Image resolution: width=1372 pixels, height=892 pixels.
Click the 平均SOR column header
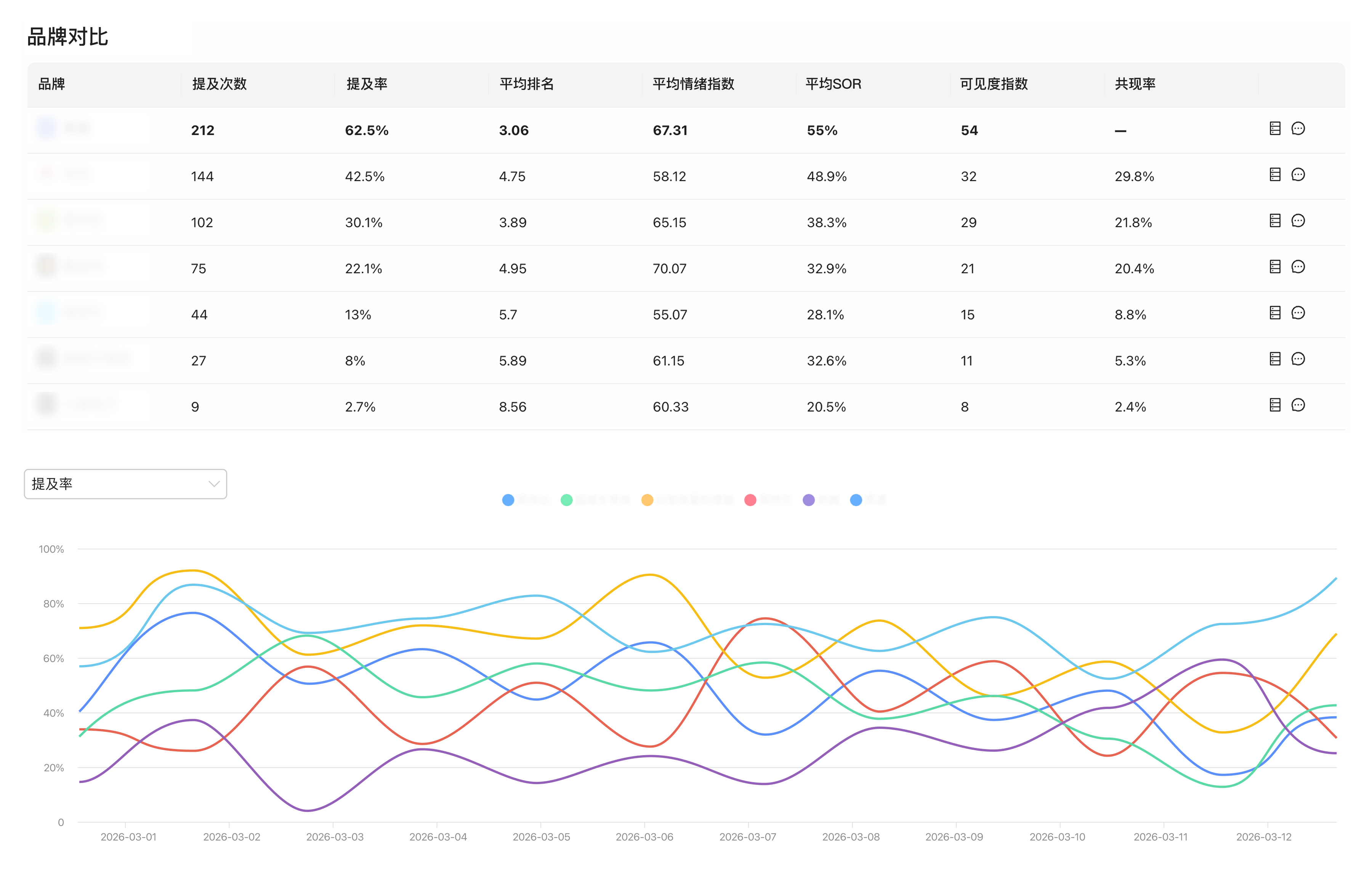pos(833,84)
